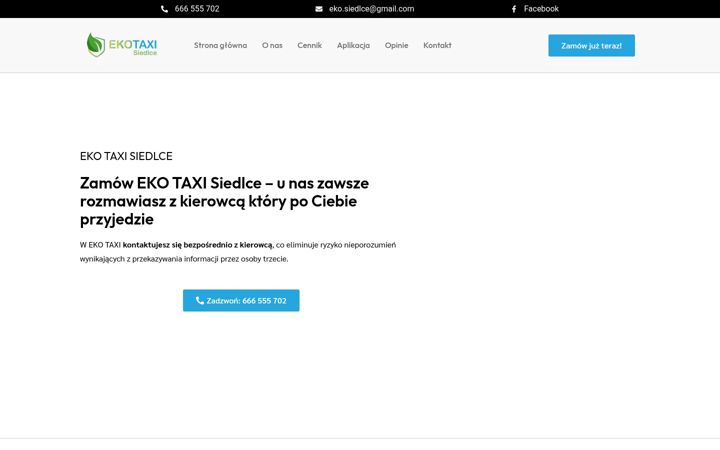Open the Opinie page
Screen dimensions: 720x450
point(396,45)
